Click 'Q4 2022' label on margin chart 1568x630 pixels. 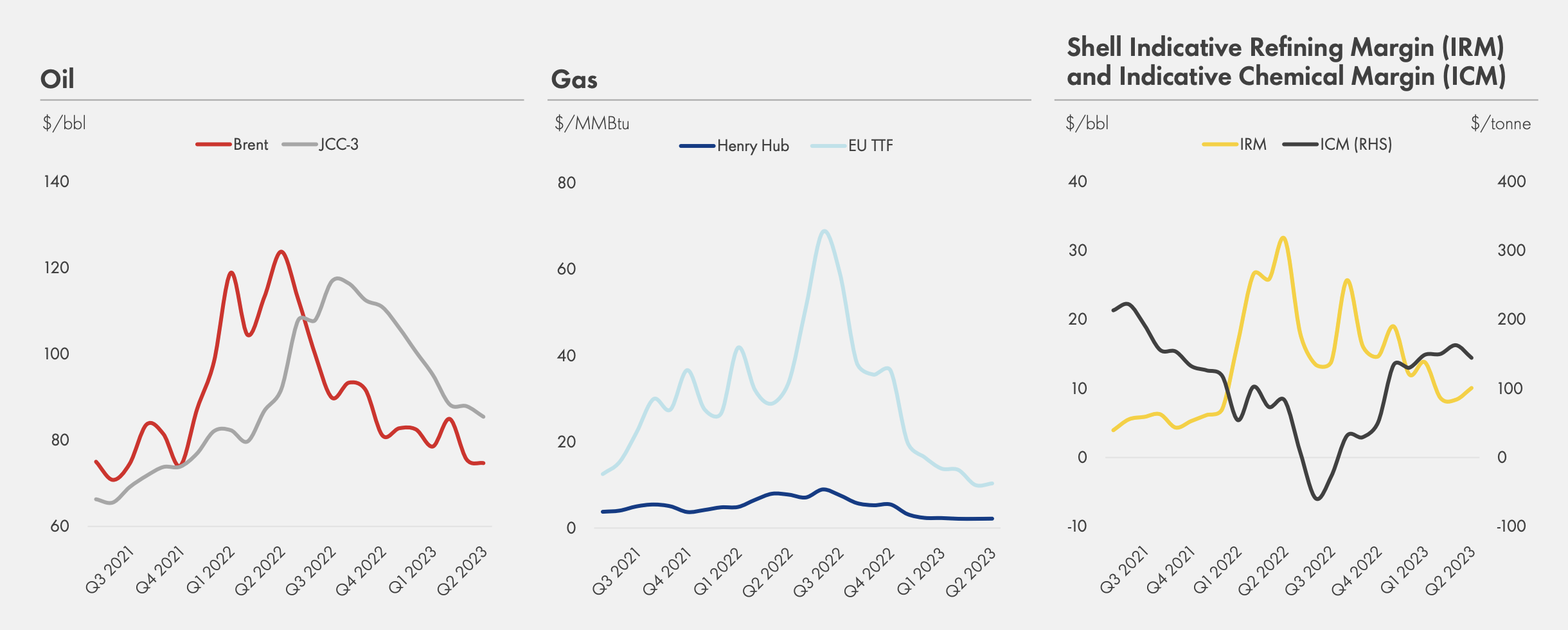pyautogui.click(x=1357, y=570)
